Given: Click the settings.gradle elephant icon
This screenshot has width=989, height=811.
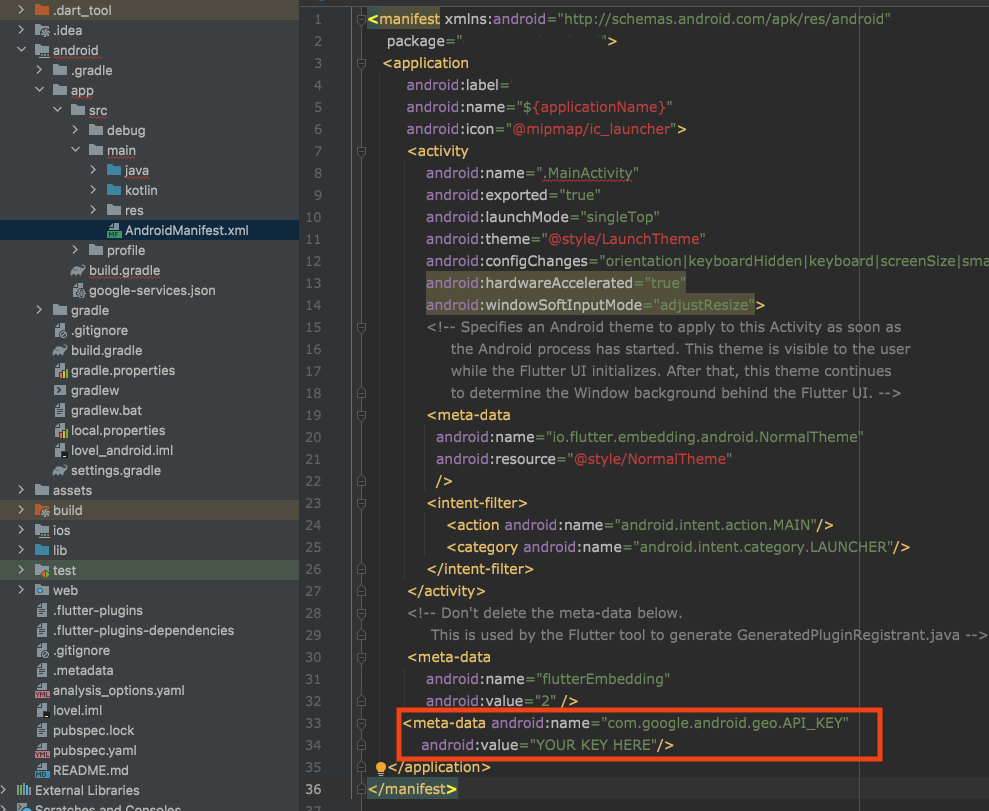Looking at the screenshot, I should coord(60,470).
